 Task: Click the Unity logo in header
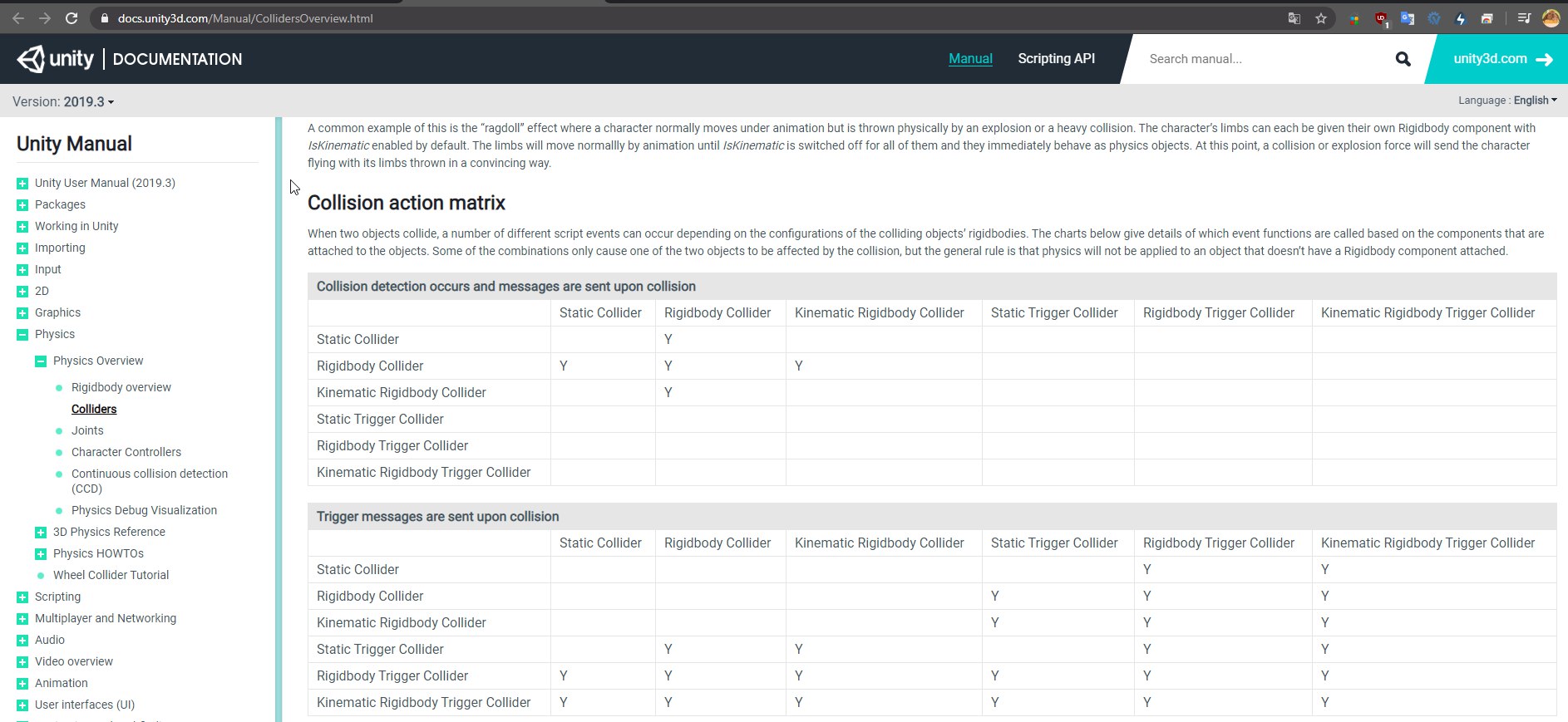coord(55,59)
